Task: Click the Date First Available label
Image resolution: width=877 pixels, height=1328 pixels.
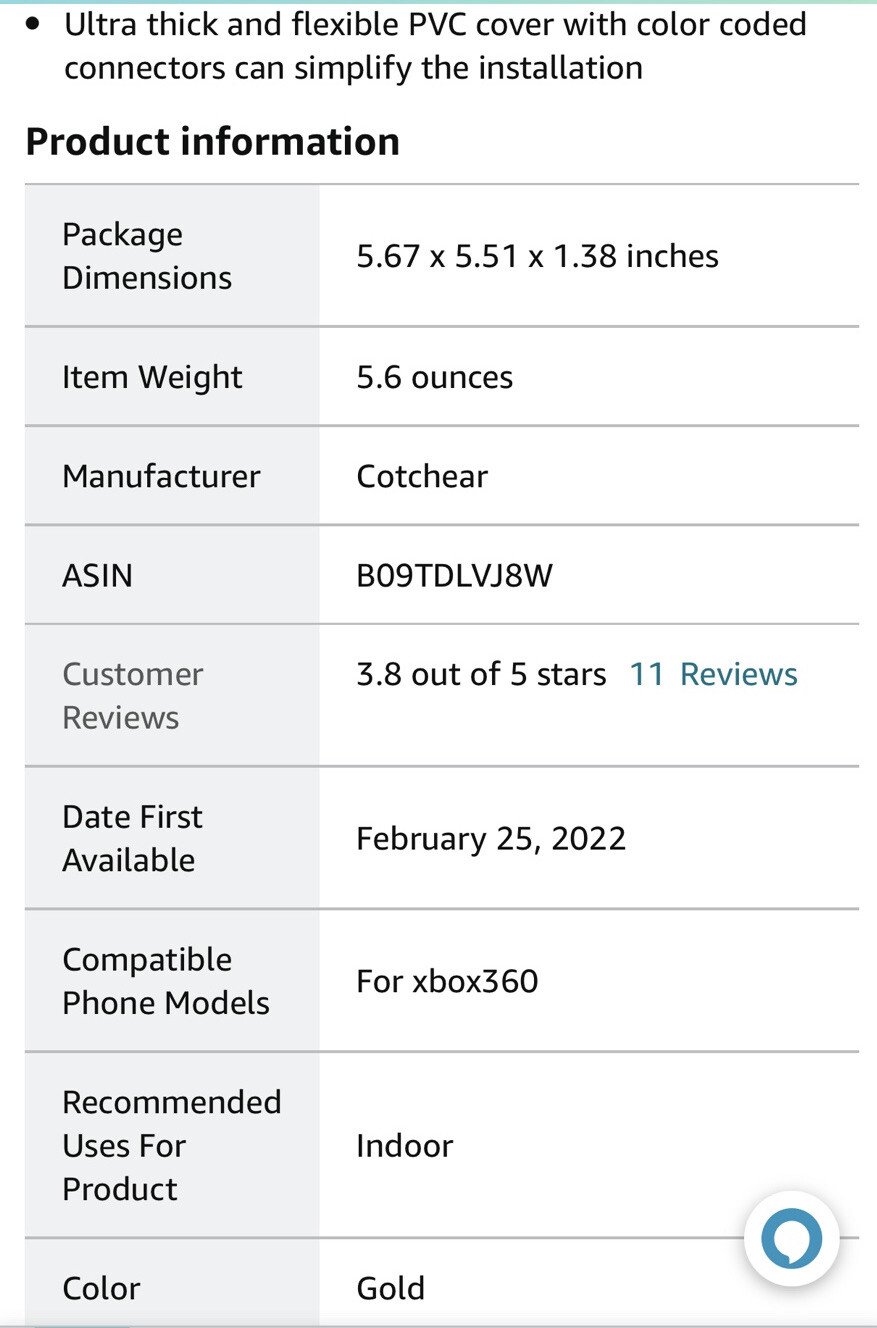Action: (x=132, y=838)
